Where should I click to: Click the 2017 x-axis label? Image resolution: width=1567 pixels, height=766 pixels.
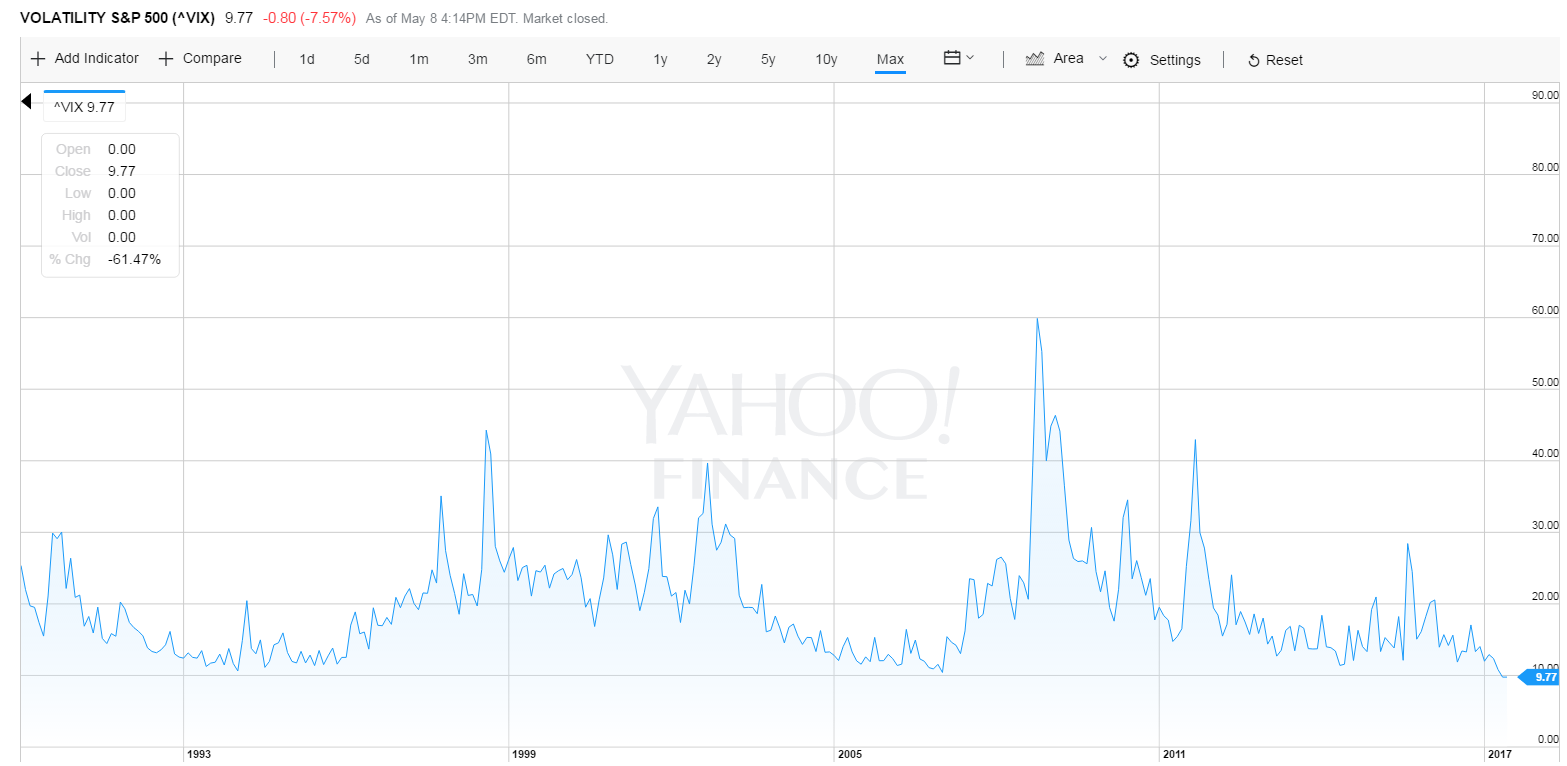1501,754
